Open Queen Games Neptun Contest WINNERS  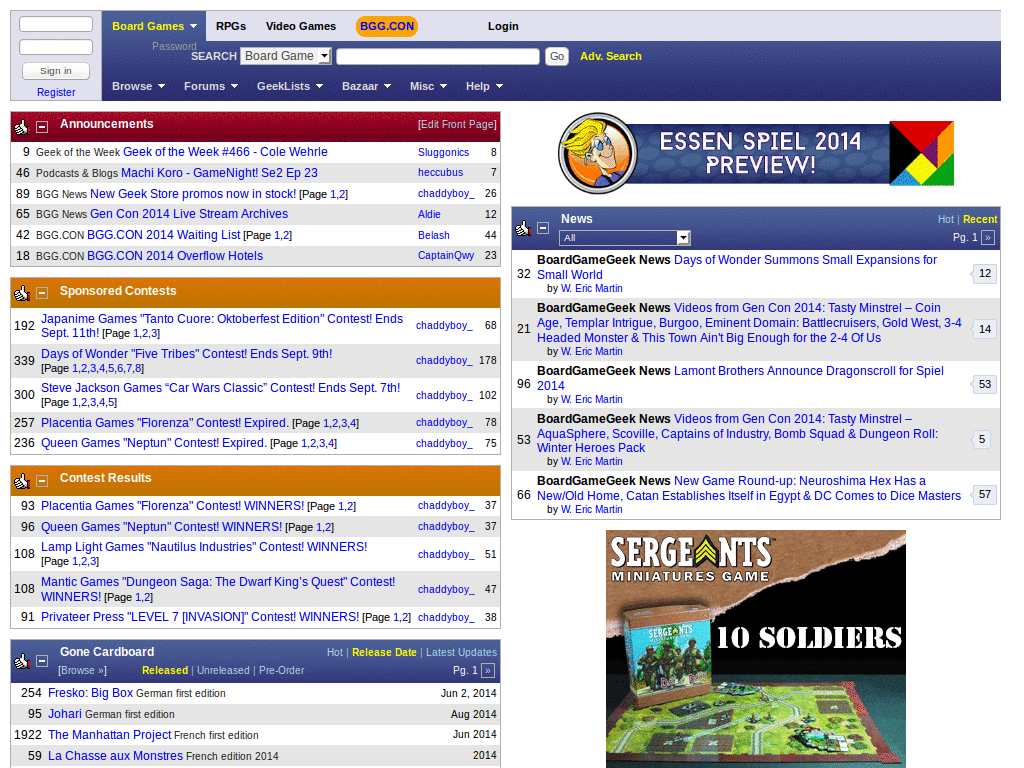[x=161, y=526]
